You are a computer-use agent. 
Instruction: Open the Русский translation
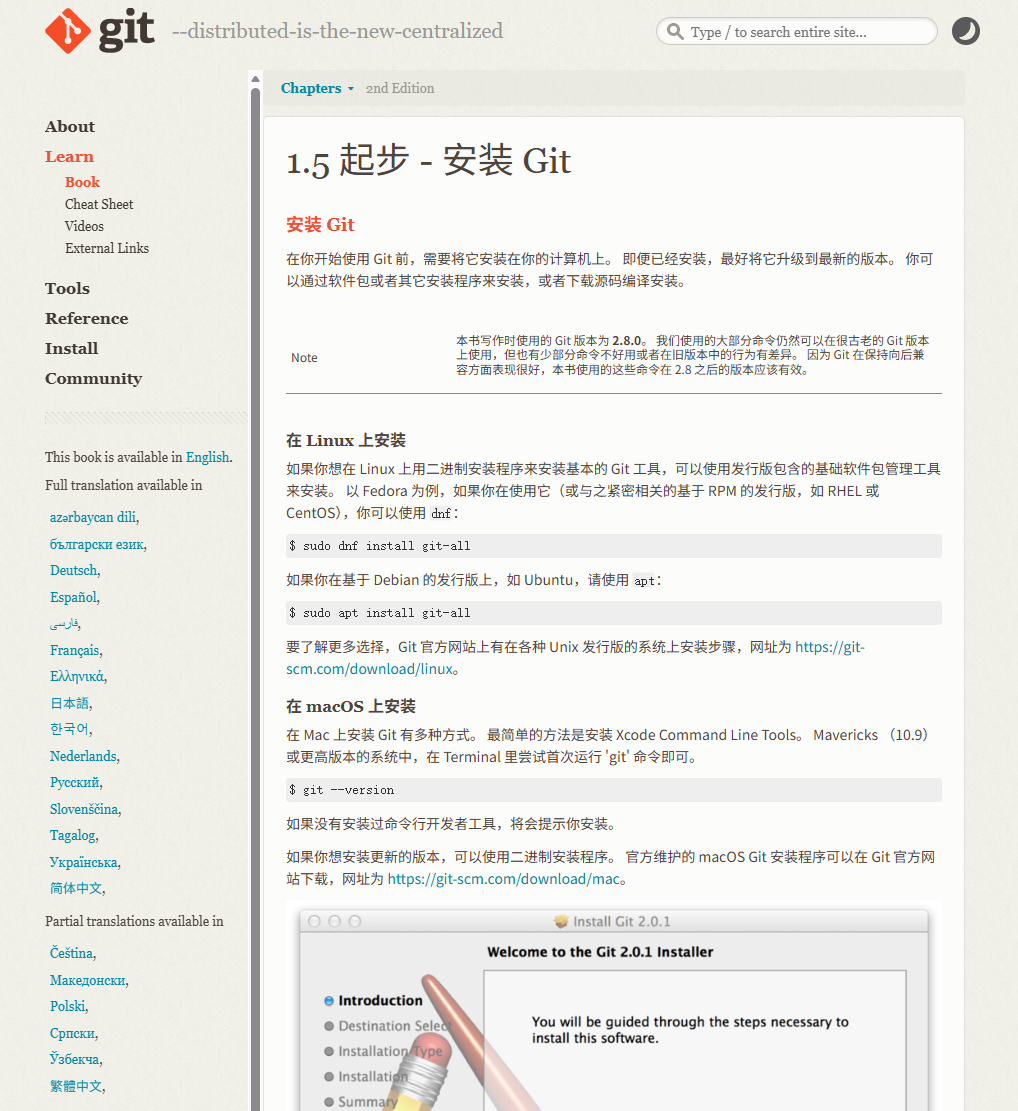tap(74, 782)
